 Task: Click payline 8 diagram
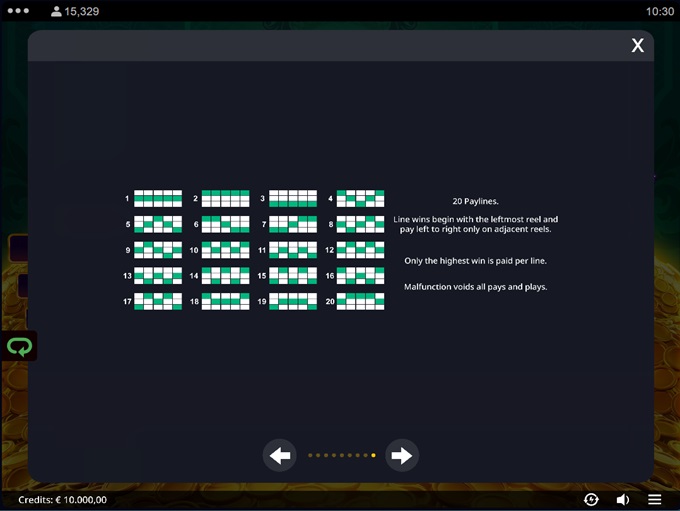coord(360,224)
